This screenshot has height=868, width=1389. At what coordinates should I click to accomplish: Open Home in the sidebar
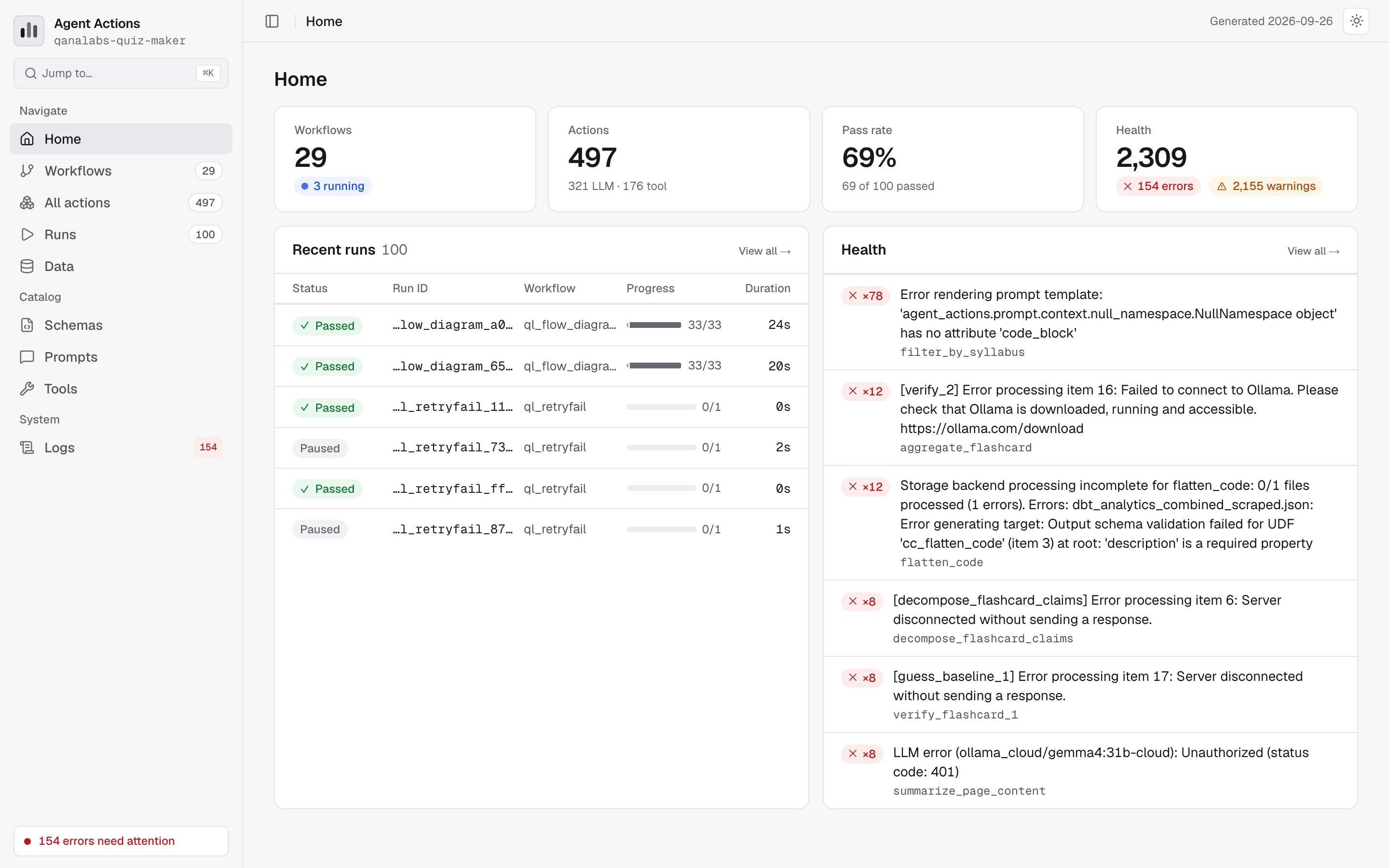pos(121,139)
